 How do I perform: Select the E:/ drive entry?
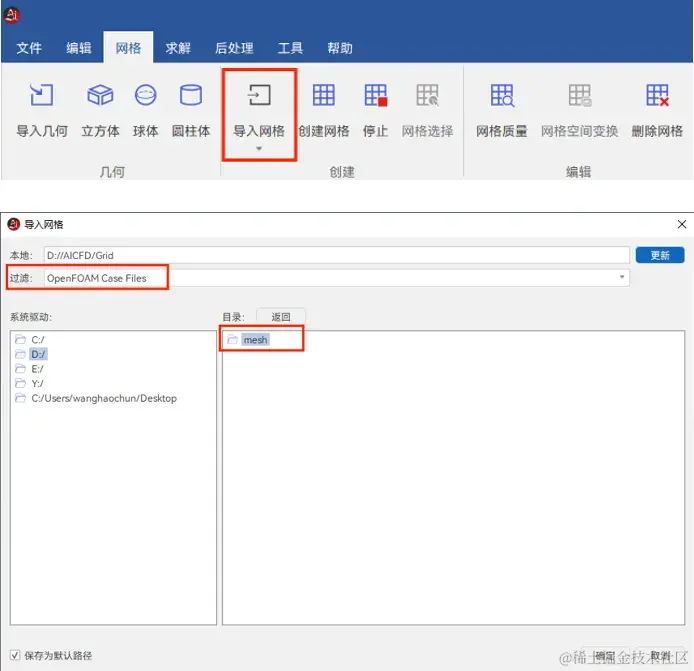pos(37,369)
